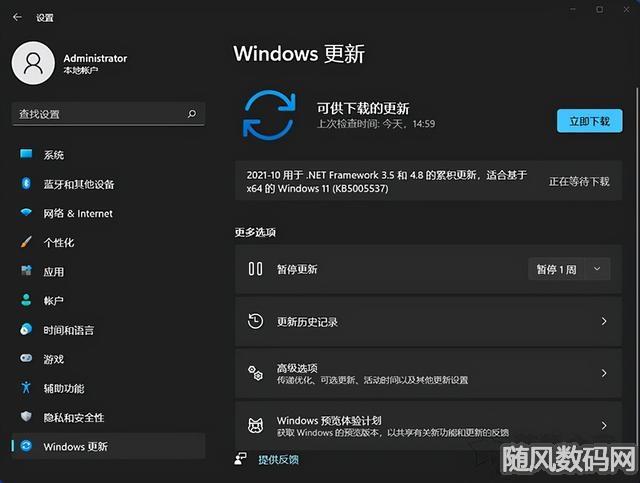Click the feedback person icon
Image resolution: width=640 pixels, height=483 pixels.
click(240, 459)
